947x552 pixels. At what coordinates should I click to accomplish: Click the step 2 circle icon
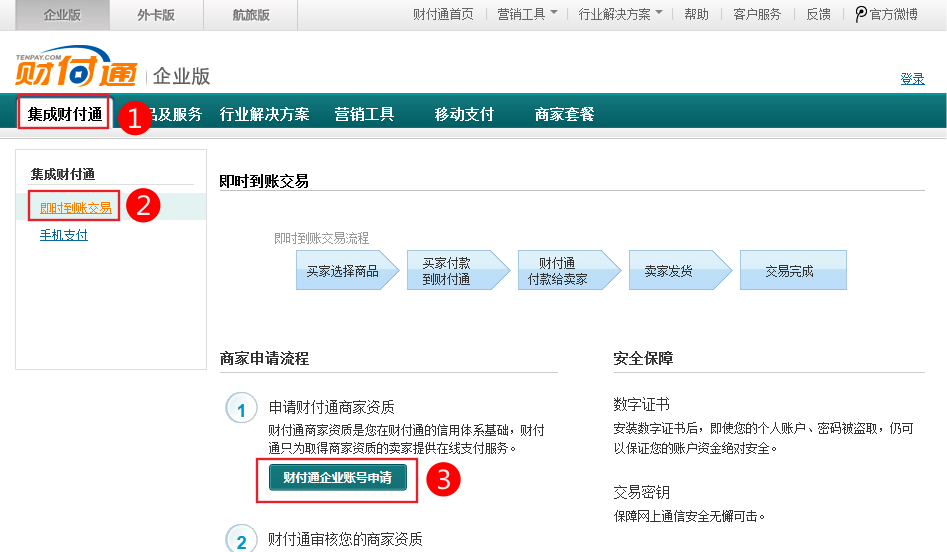coord(241,541)
